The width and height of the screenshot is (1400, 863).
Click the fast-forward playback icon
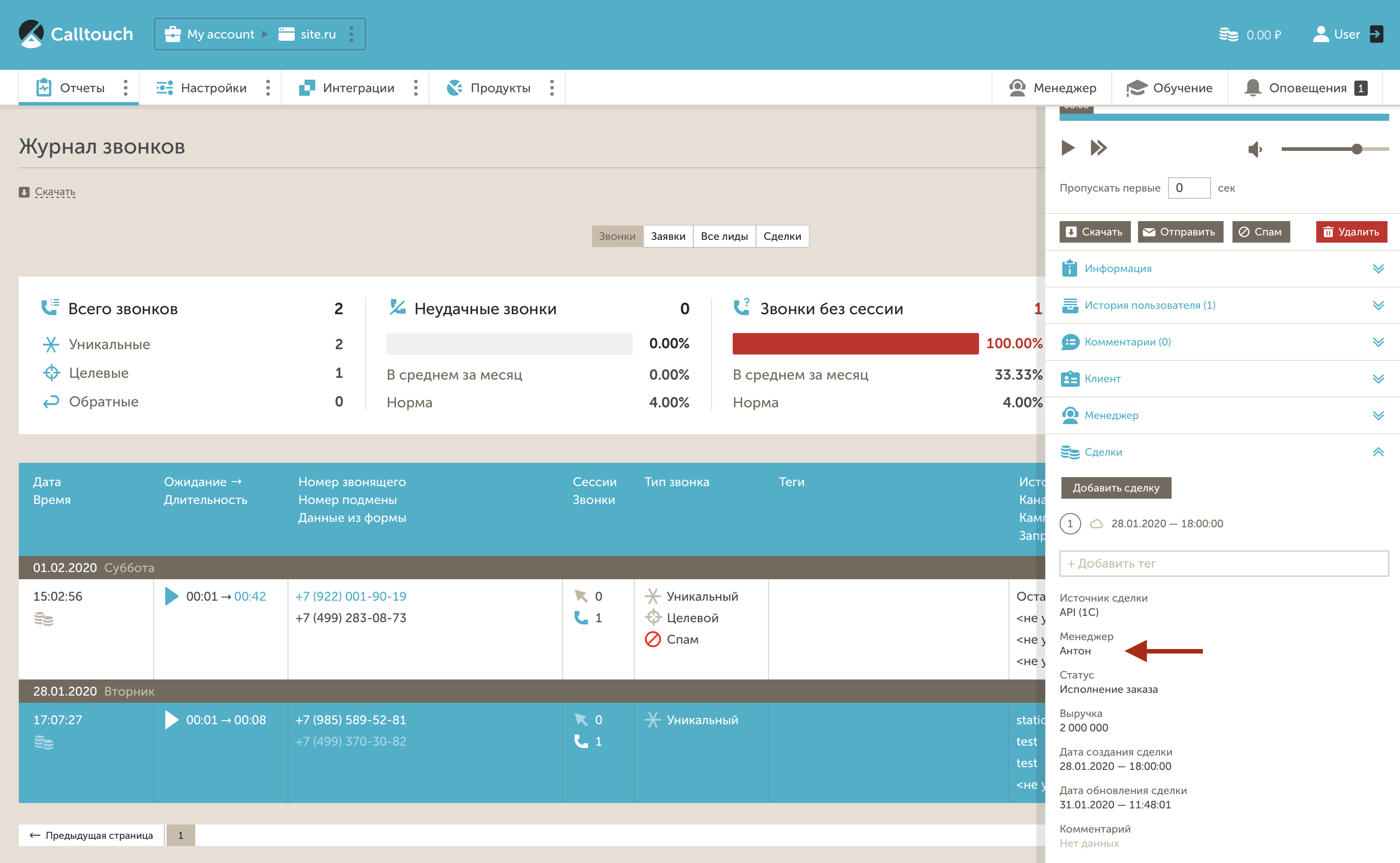pyautogui.click(x=1098, y=148)
